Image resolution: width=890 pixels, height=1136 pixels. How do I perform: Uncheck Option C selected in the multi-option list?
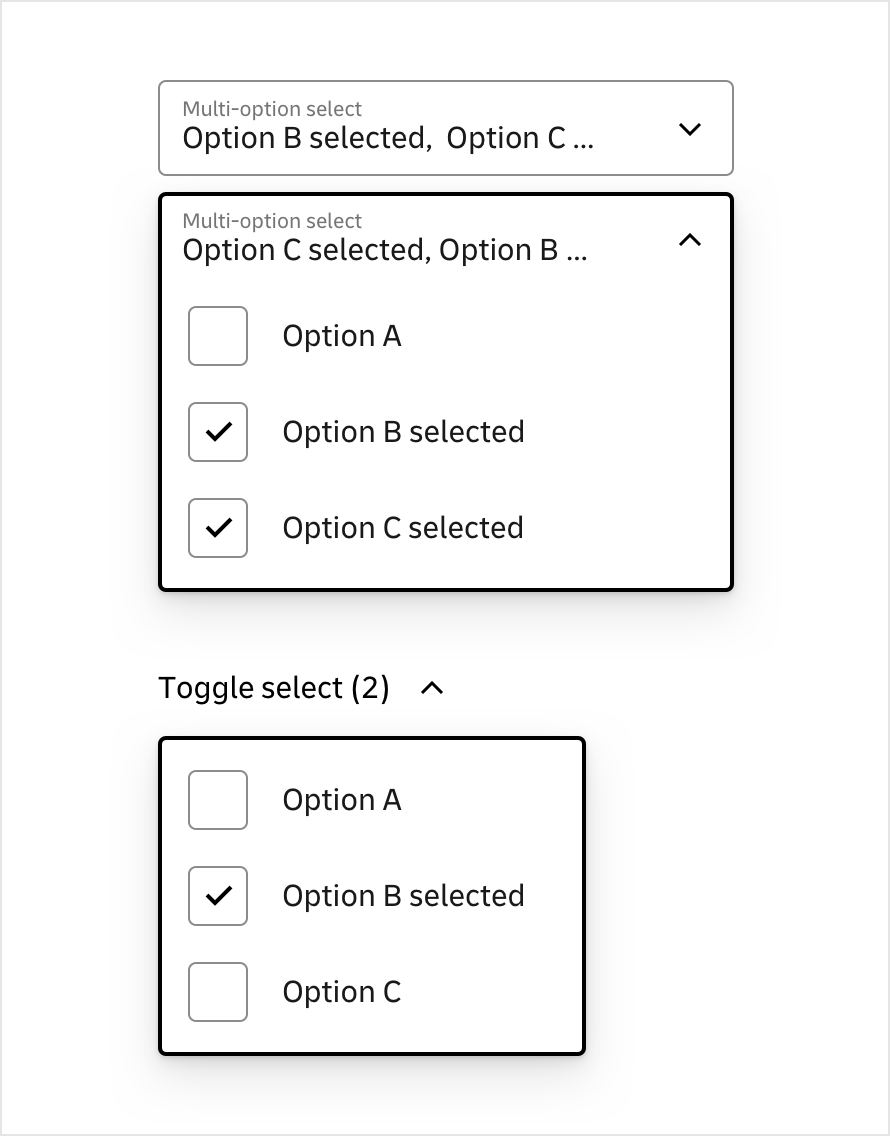coord(218,528)
